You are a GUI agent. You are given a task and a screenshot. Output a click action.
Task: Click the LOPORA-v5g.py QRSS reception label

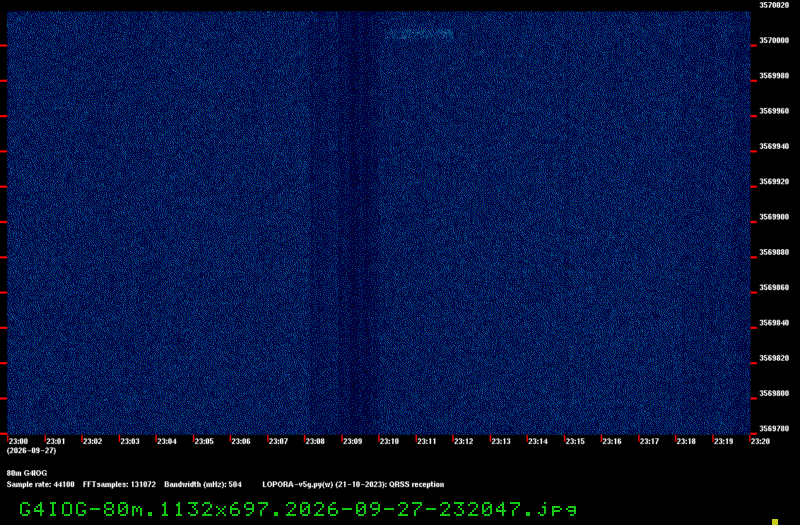pos(353,485)
